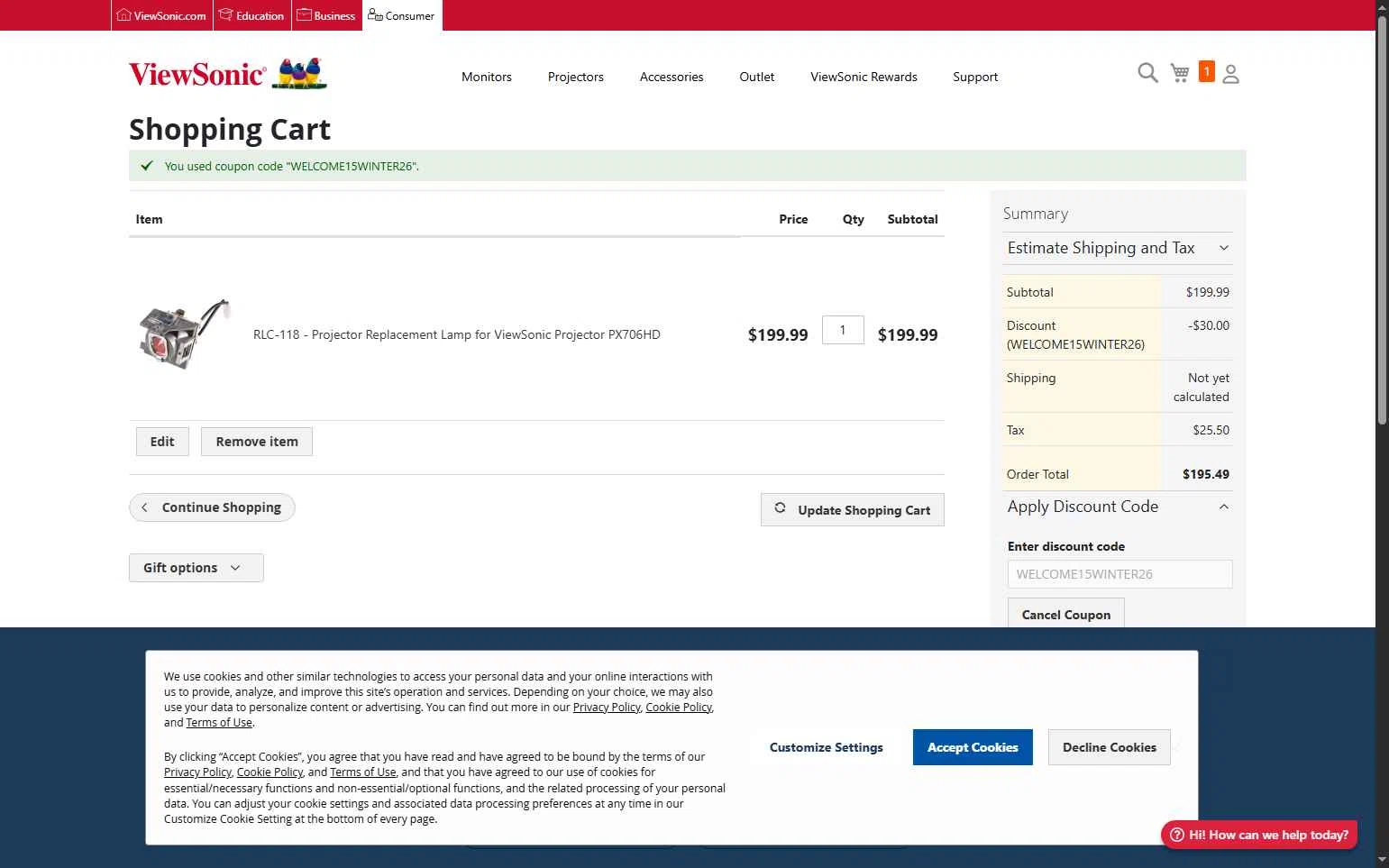The height and width of the screenshot is (868, 1389).
Task: Open the Support menu
Action: 975,77
